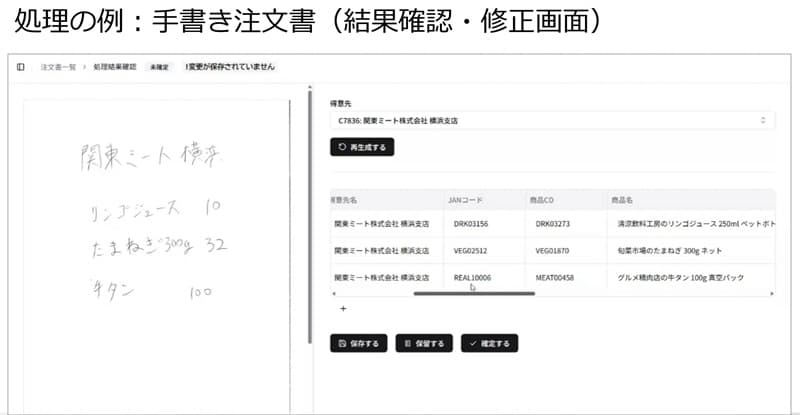The image size is (800, 415).
Task: Click the handwritten order image preview
Action: point(160,240)
